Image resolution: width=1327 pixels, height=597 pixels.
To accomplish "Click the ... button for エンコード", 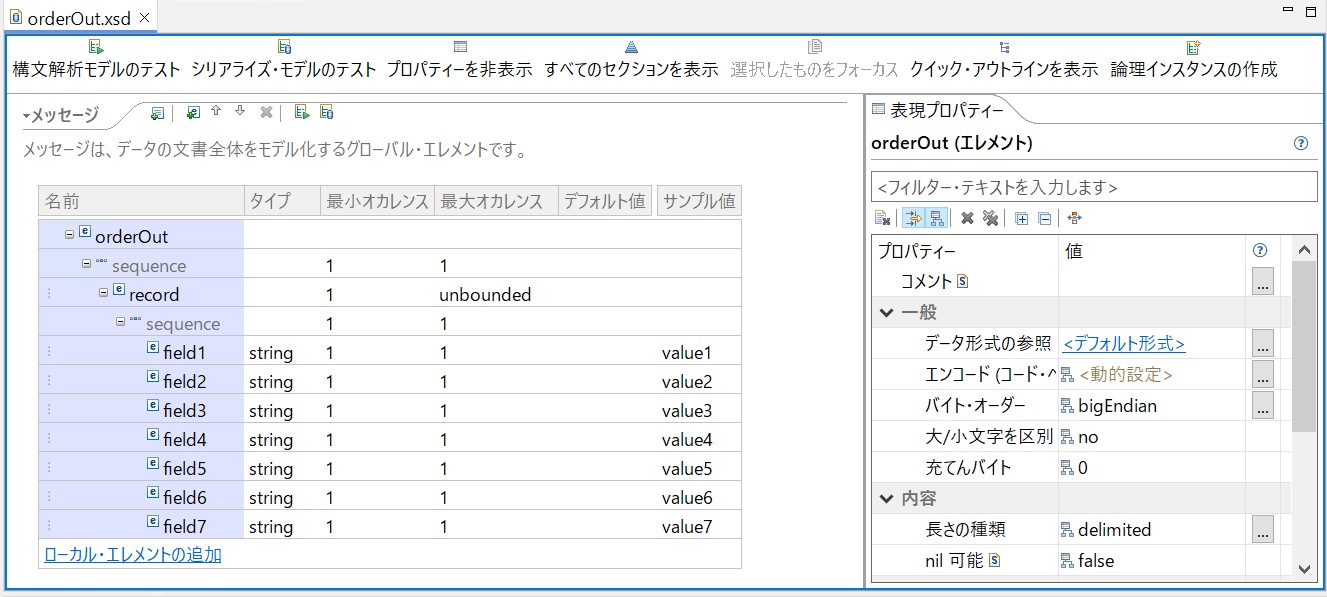I will tap(1263, 375).
